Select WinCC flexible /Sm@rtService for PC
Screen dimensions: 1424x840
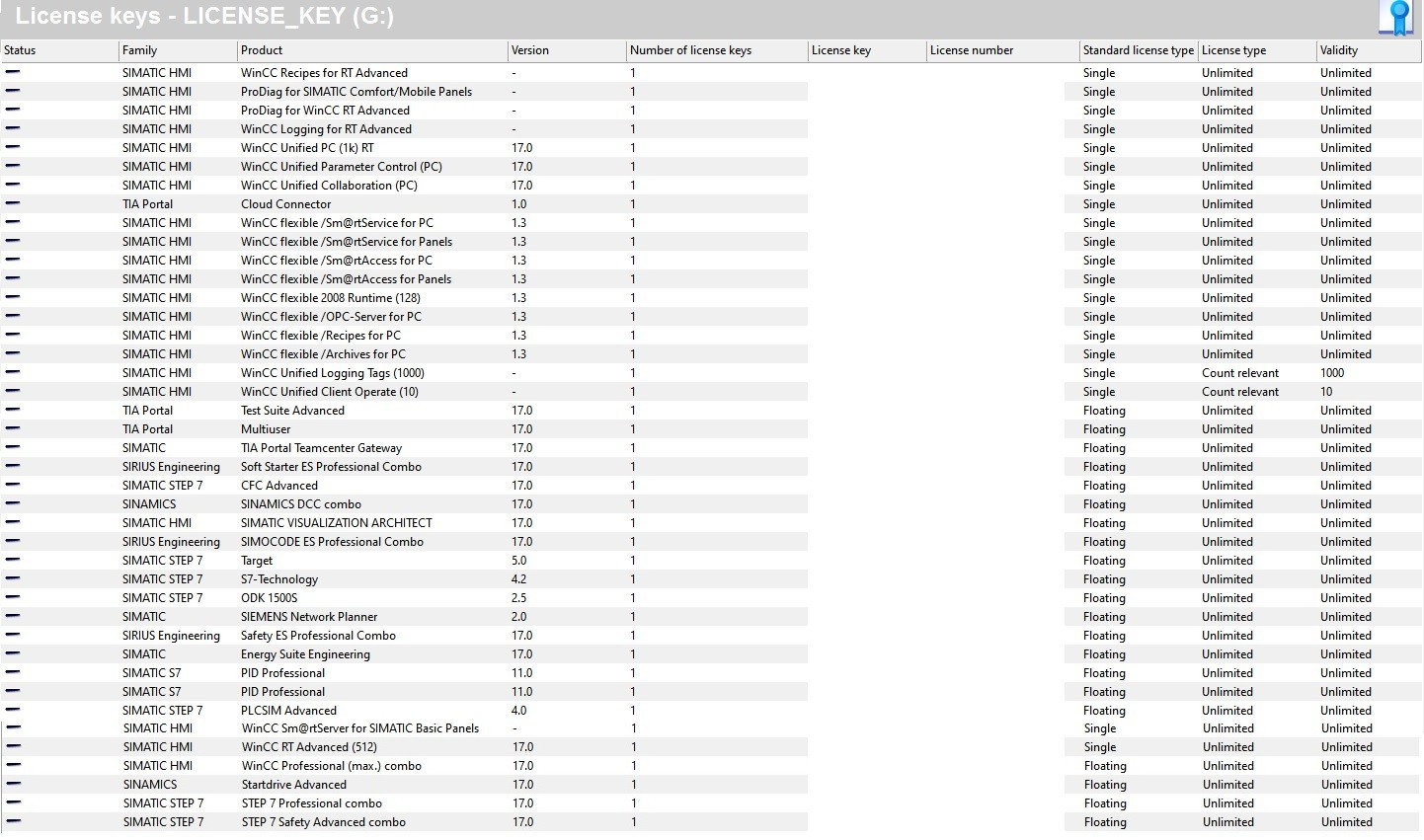click(x=337, y=223)
